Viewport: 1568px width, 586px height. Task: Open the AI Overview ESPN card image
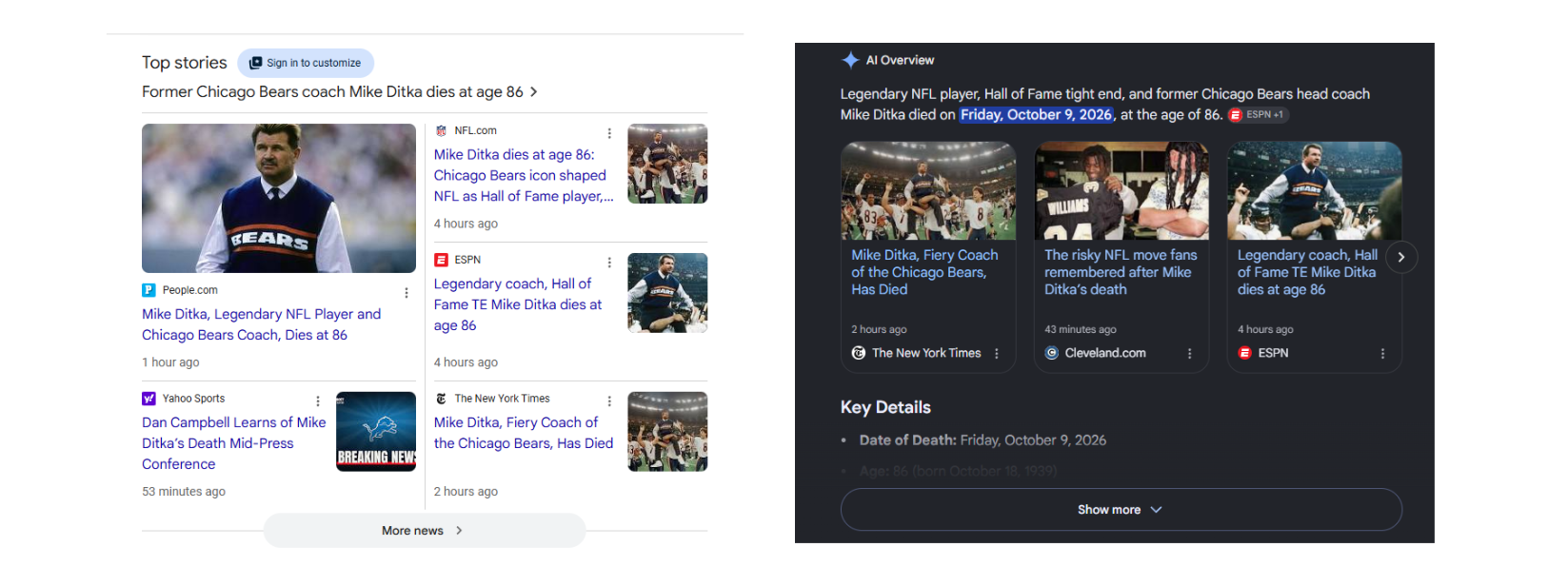coord(1314,191)
